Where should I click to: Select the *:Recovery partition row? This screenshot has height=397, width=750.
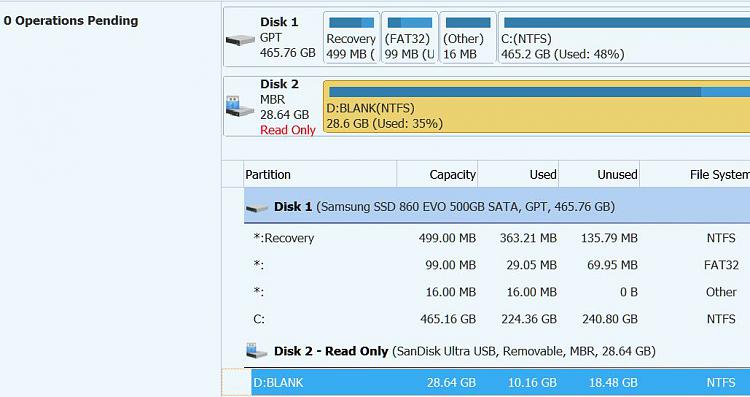click(x=497, y=238)
